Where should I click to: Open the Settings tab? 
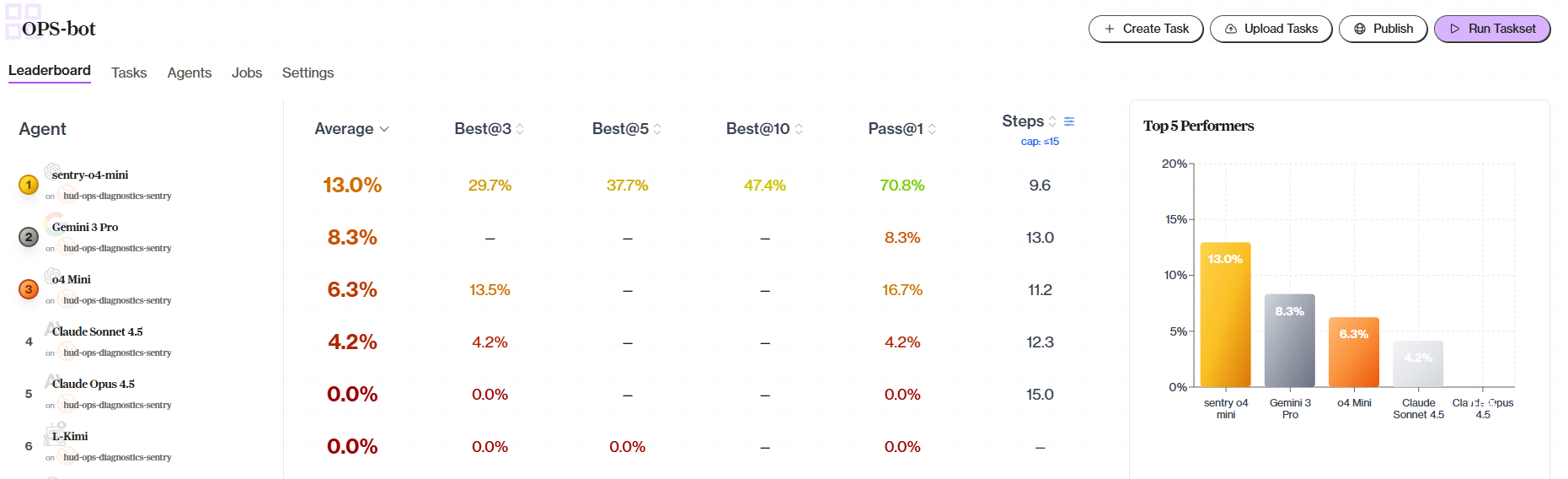point(308,73)
